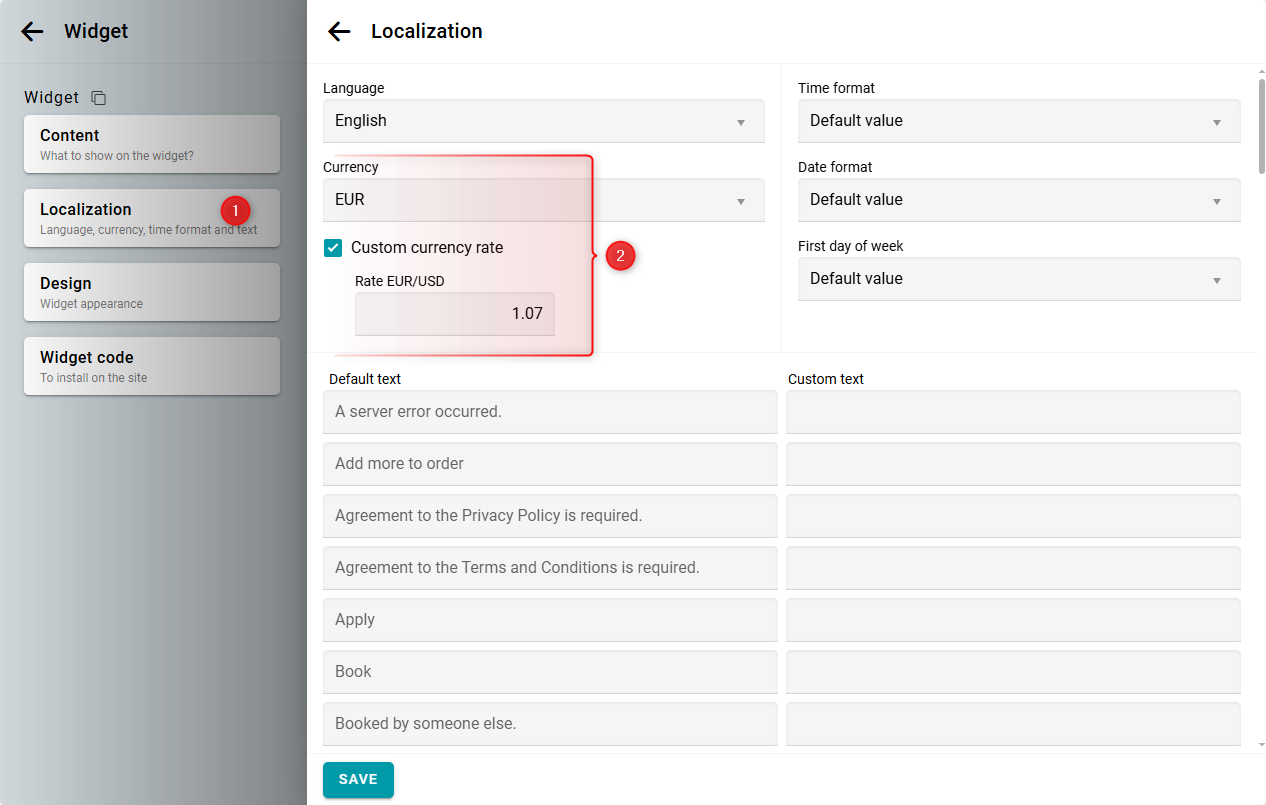Open the Time format dropdown
The height and width of the screenshot is (805, 1266).
(x=1018, y=121)
